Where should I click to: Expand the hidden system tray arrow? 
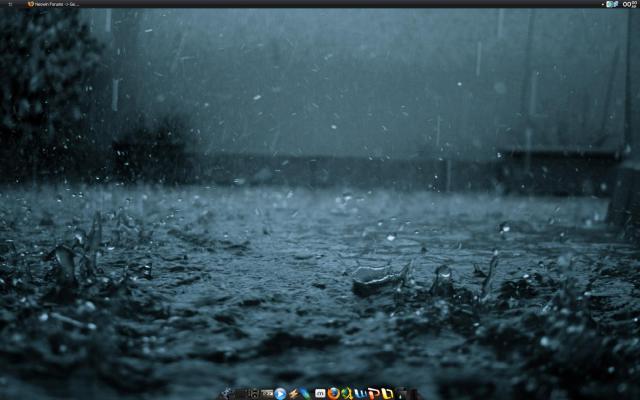pos(603,4)
